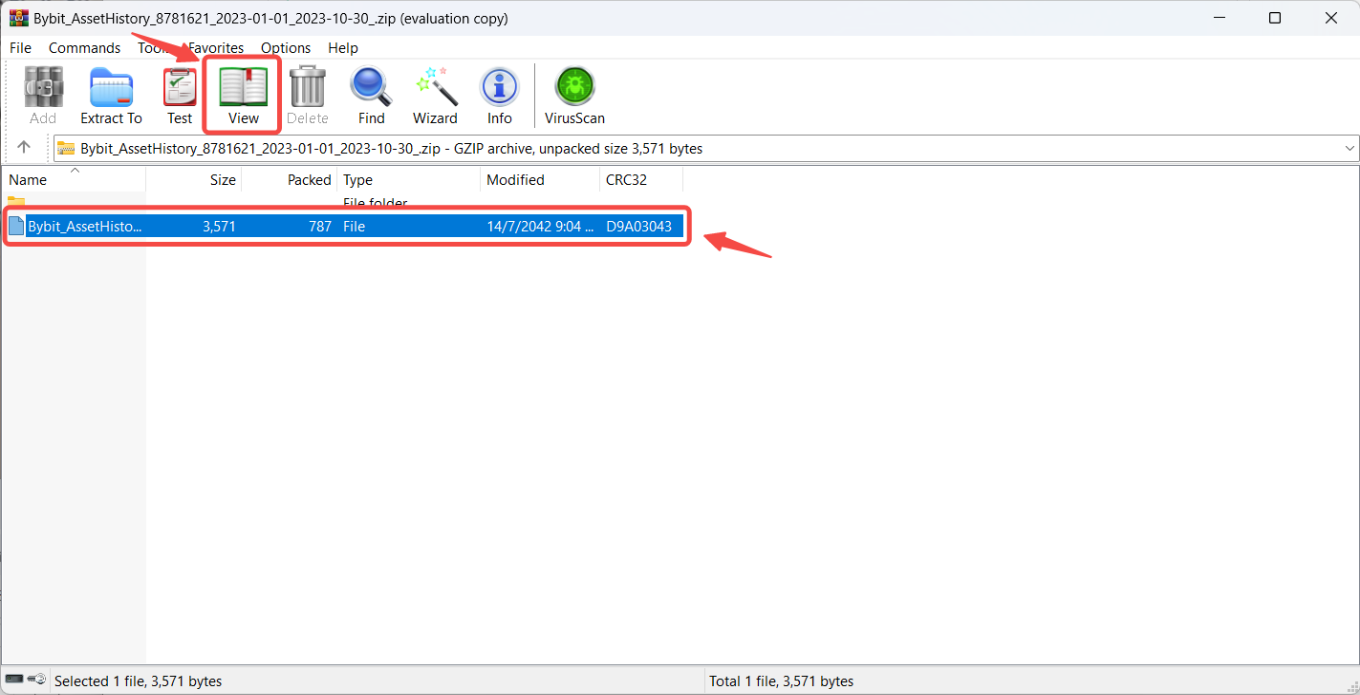Click the Favorites menu entry

(216, 47)
